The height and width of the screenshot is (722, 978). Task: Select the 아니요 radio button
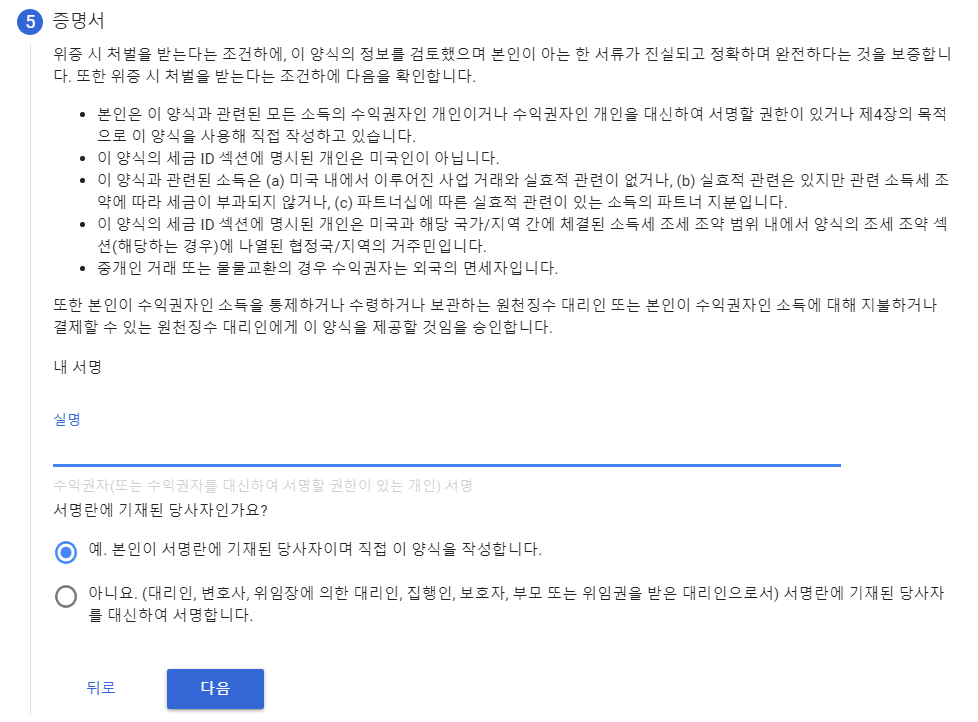tap(66, 596)
